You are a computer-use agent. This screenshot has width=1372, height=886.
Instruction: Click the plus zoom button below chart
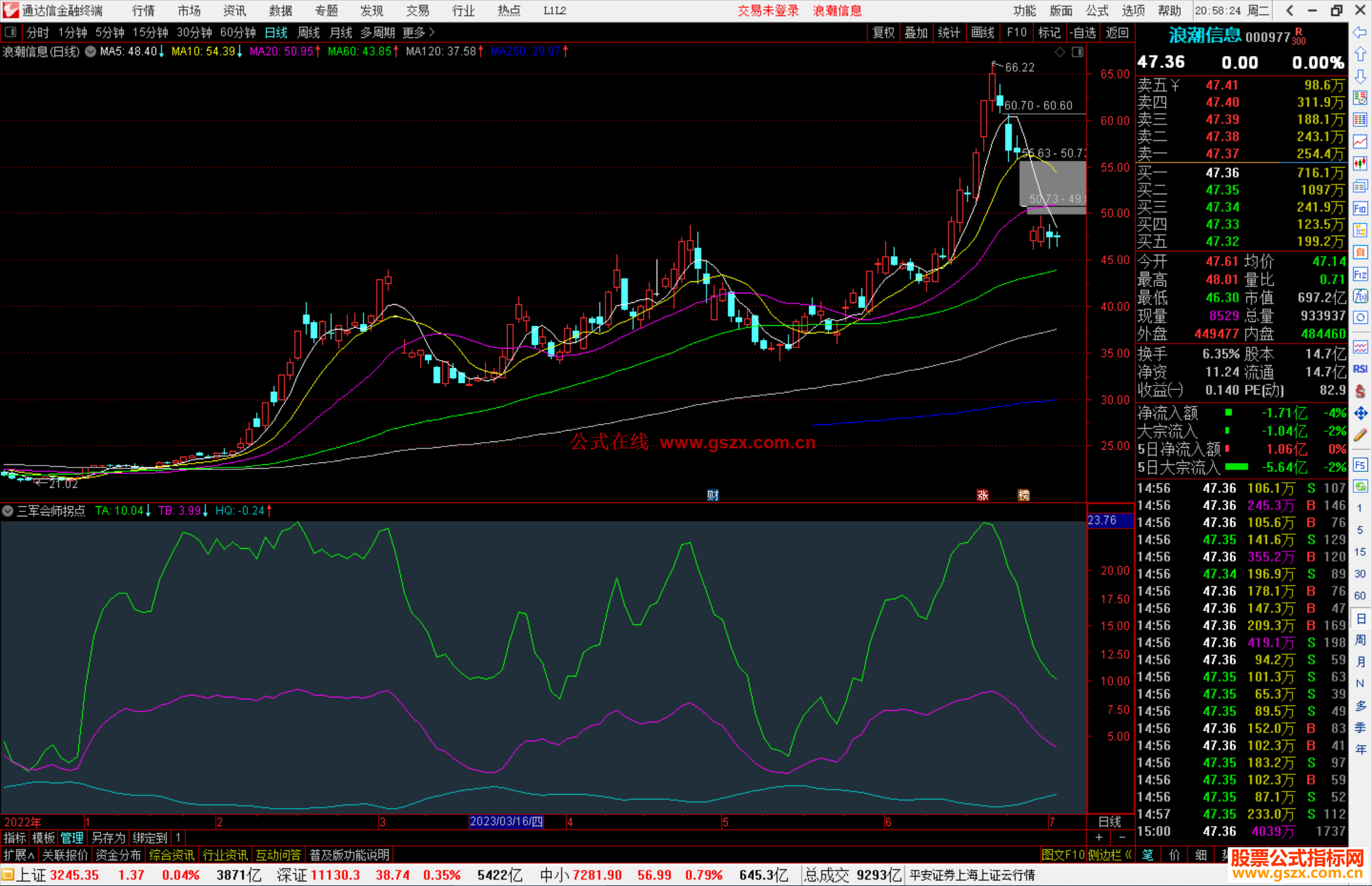(x=1099, y=837)
